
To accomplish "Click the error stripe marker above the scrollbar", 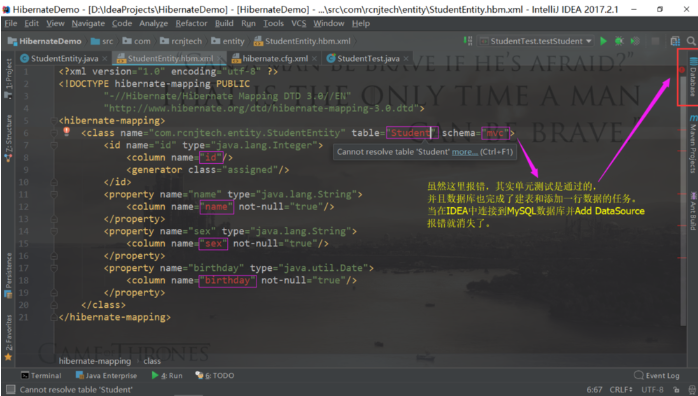I will coord(682,70).
